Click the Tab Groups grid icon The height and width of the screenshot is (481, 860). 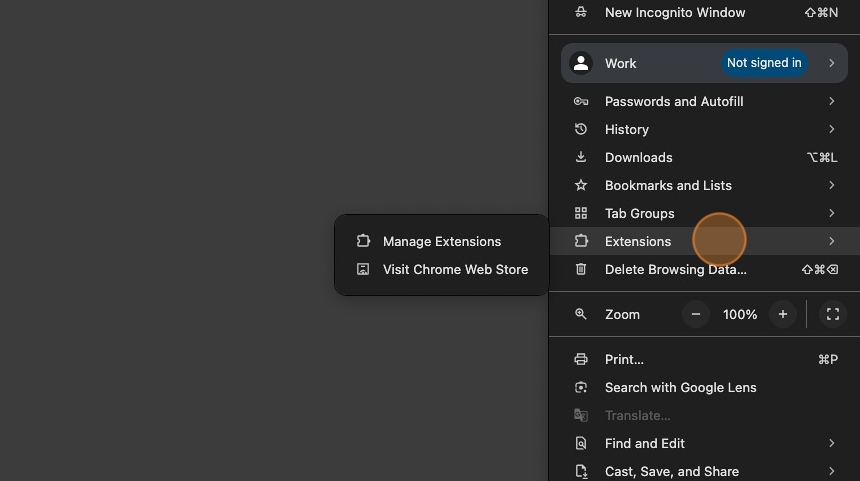pyautogui.click(x=581, y=213)
